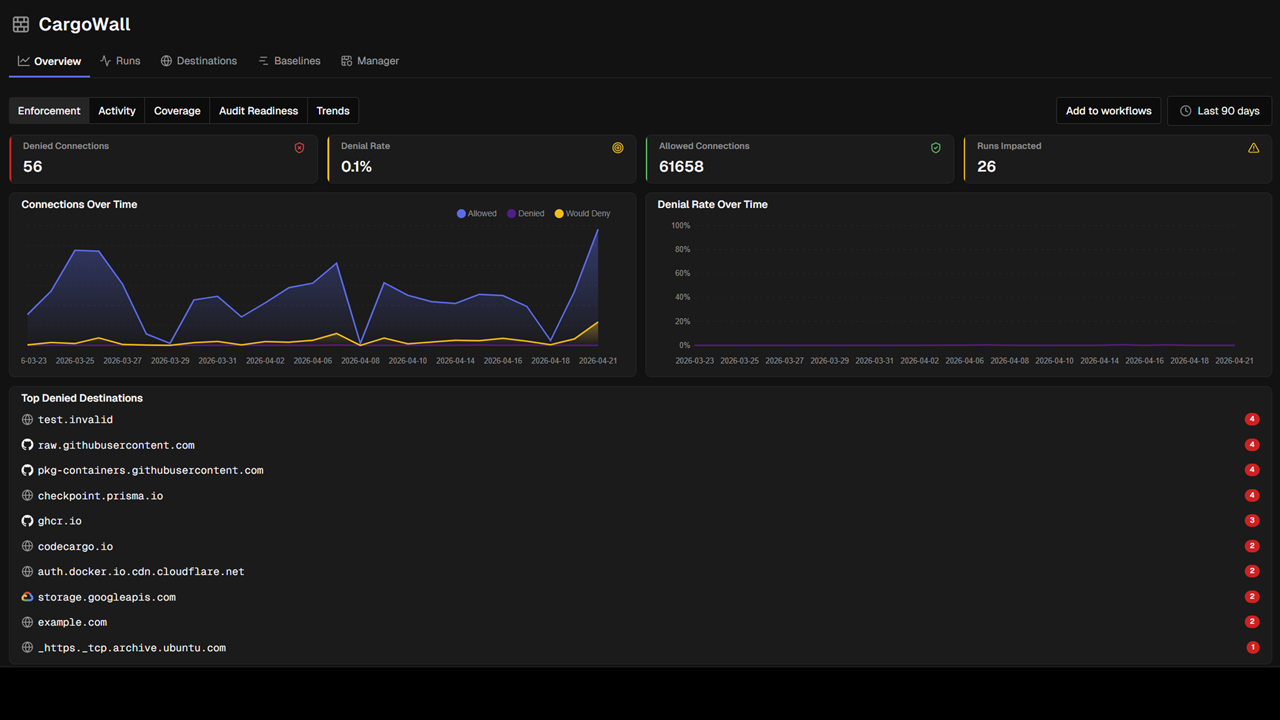Click the CargoWall brick wall logo icon
This screenshot has height=720, width=1280.
click(20, 24)
